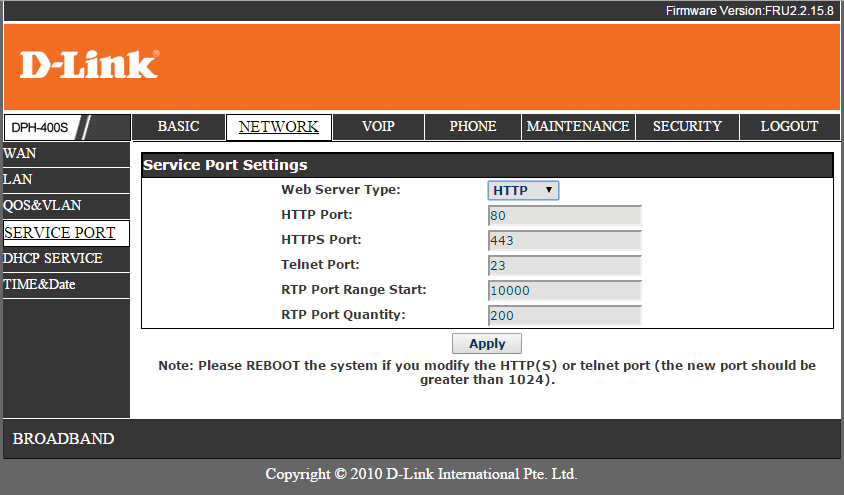Screen dimensions: 844x495
Task: Select LAN from the sidebar
Action: [18, 180]
